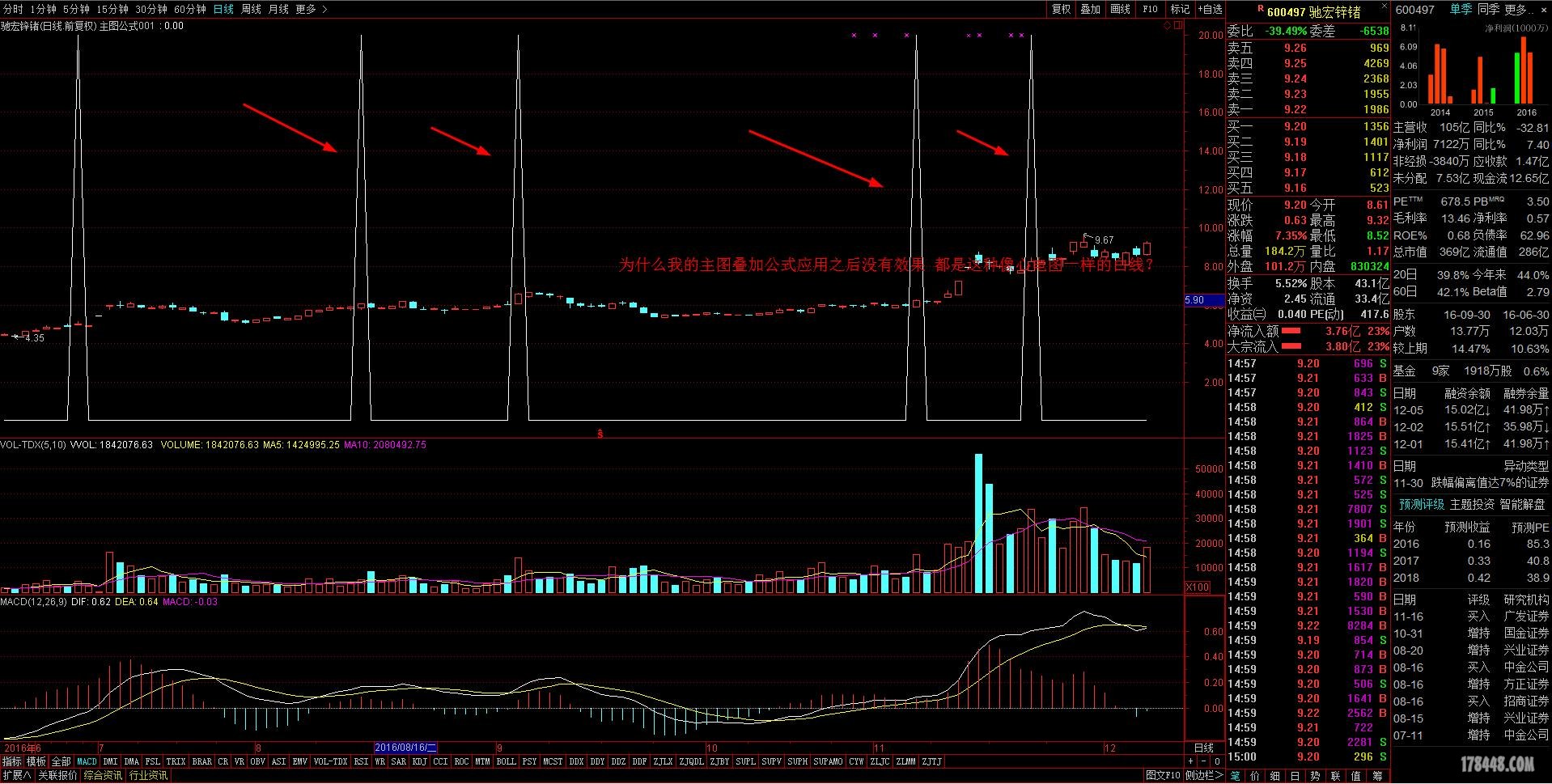Open the 主题投资 tab

point(1472,504)
